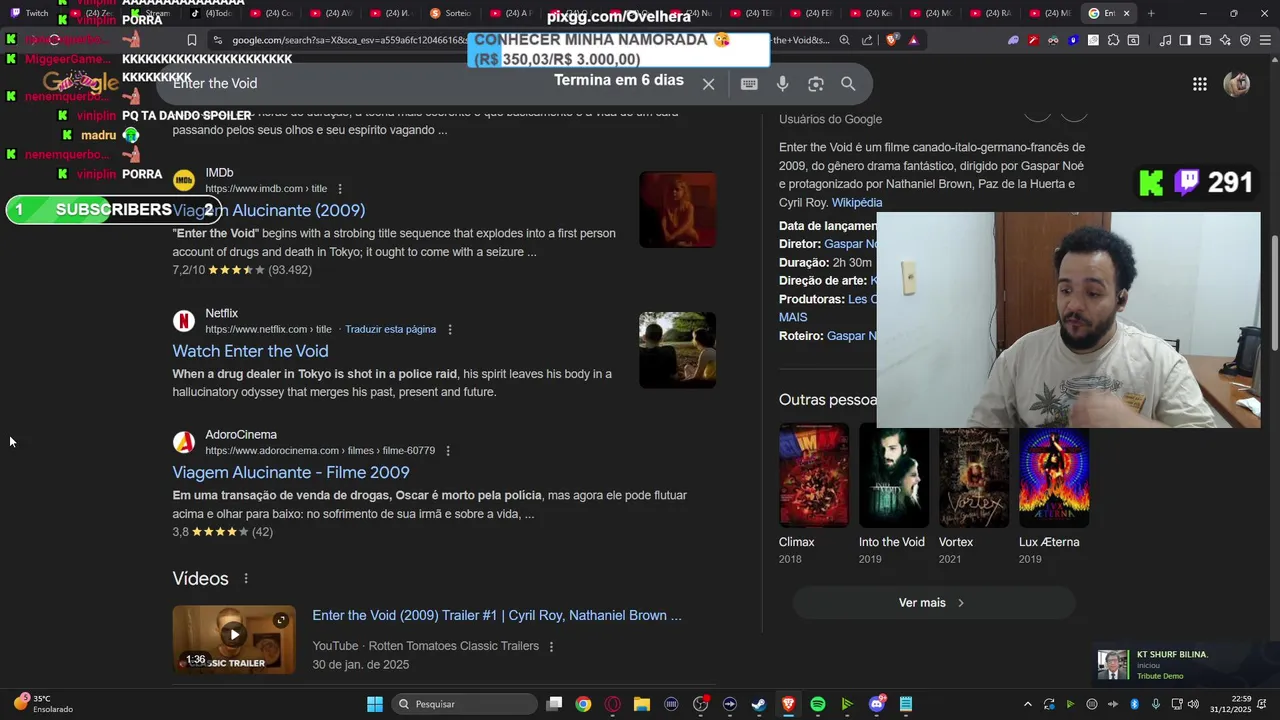This screenshot has width=1280, height=720.
Task: Click the page vertical scrollbar thumb
Action: 1274,292
